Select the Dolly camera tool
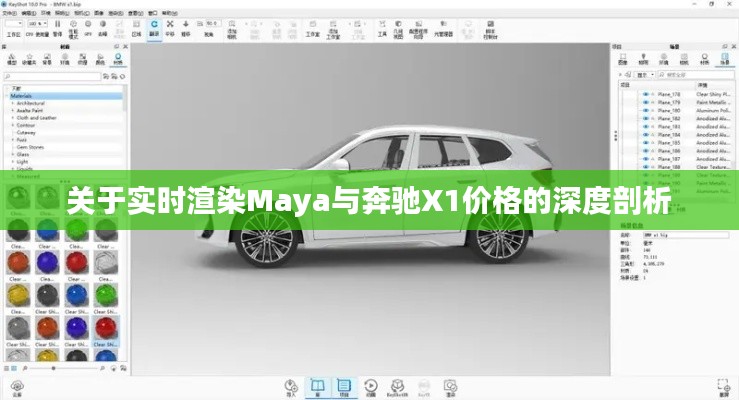739x400 pixels. [186, 27]
